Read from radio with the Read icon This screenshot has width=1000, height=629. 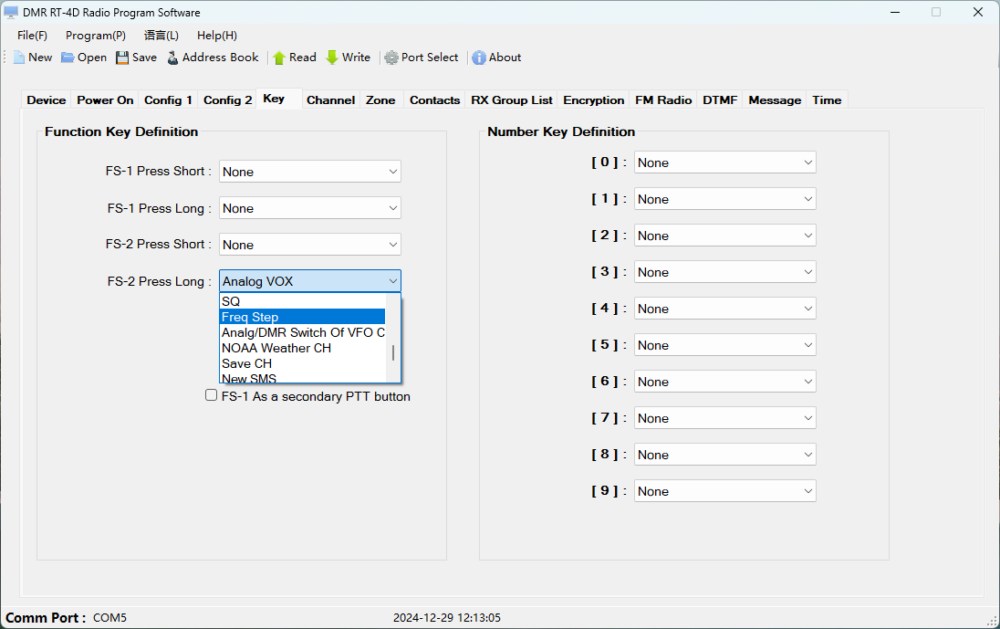pos(279,58)
